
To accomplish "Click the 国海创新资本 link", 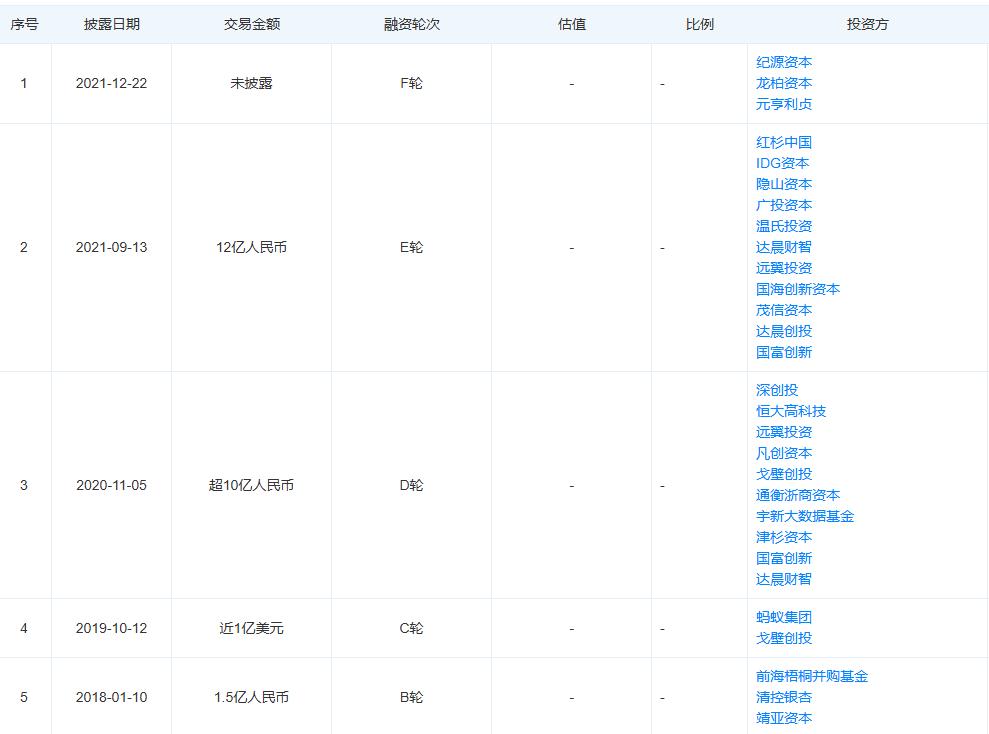I will [798, 289].
